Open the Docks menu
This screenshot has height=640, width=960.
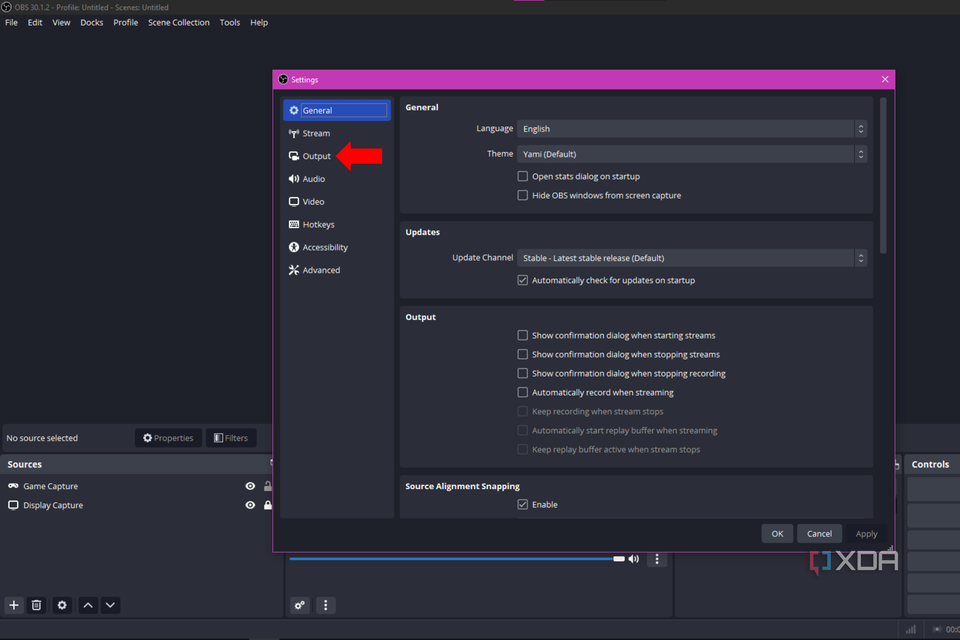pyautogui.click(x=92, y=22)
